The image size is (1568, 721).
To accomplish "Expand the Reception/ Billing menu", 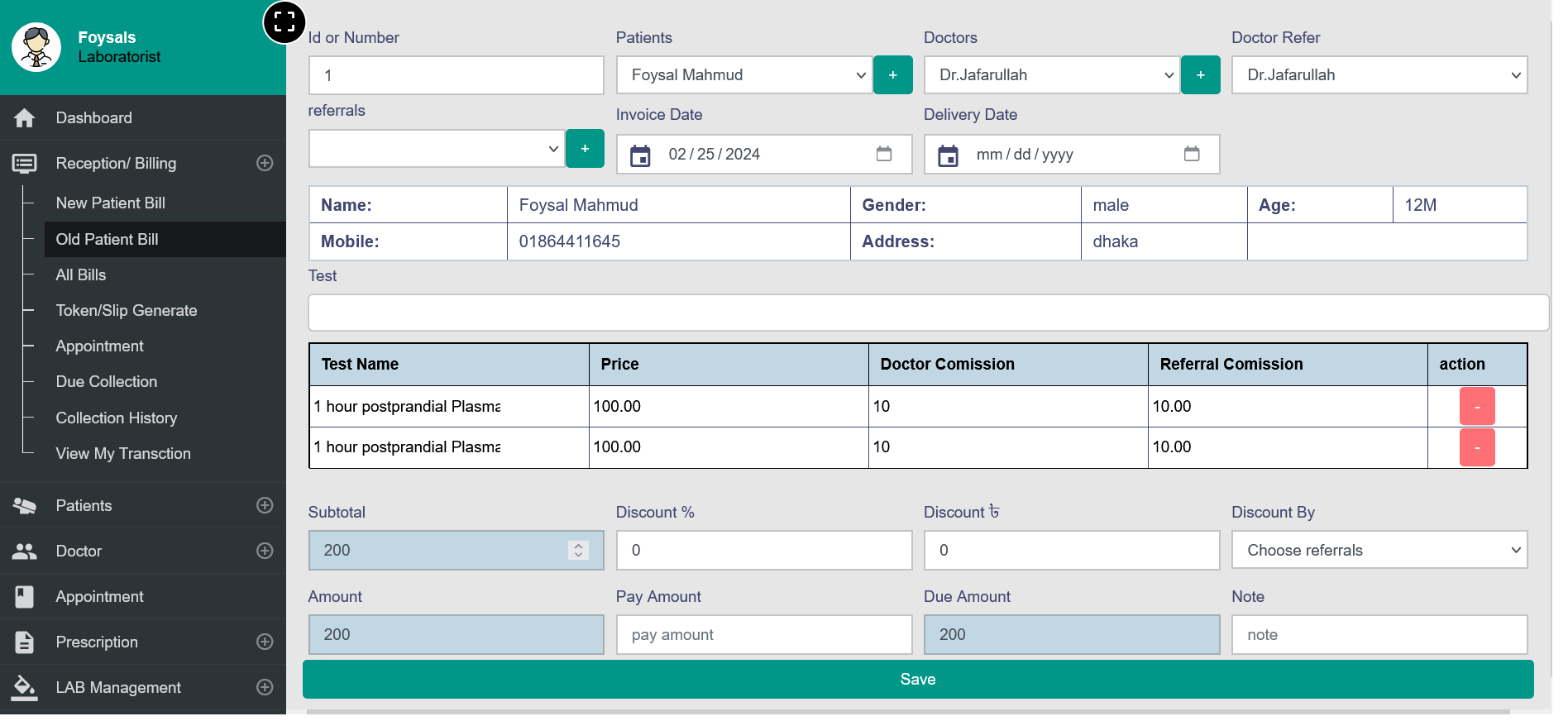I will coord(265,164).
